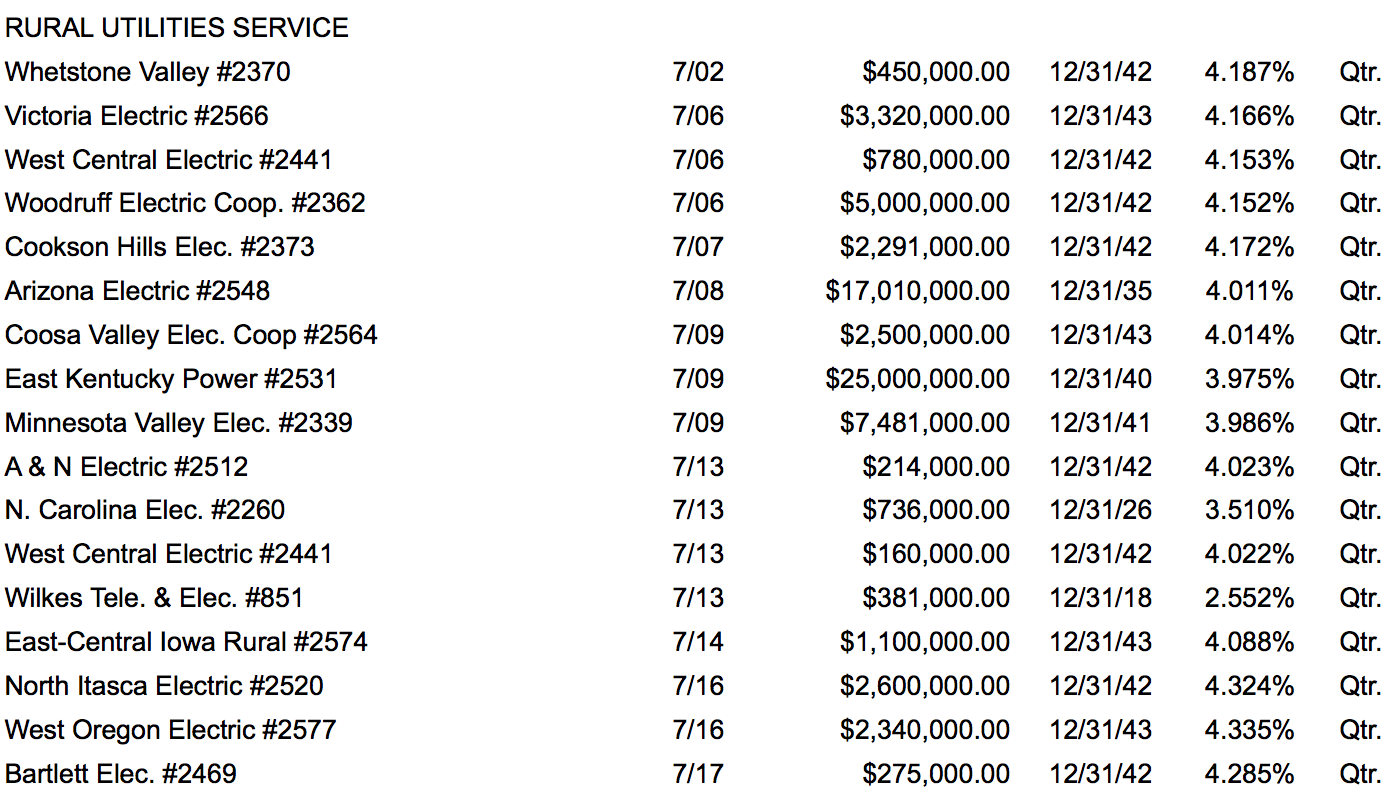This screenshot has height=800, width=1400.
Task: Select Coosa Valley Elec. Coop #2564
Action: coord(191,335)
